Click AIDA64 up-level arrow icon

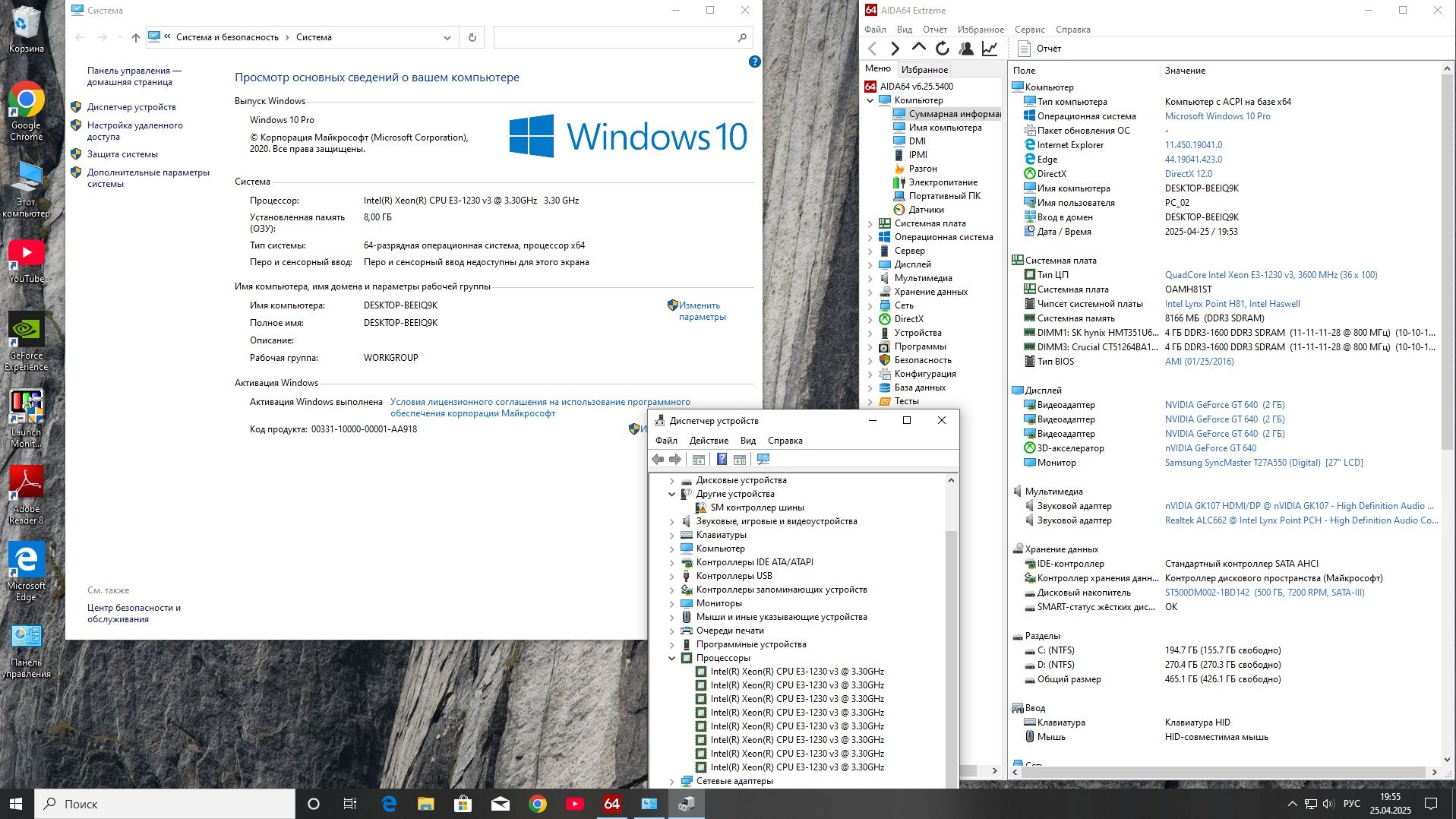click(918, 48)
